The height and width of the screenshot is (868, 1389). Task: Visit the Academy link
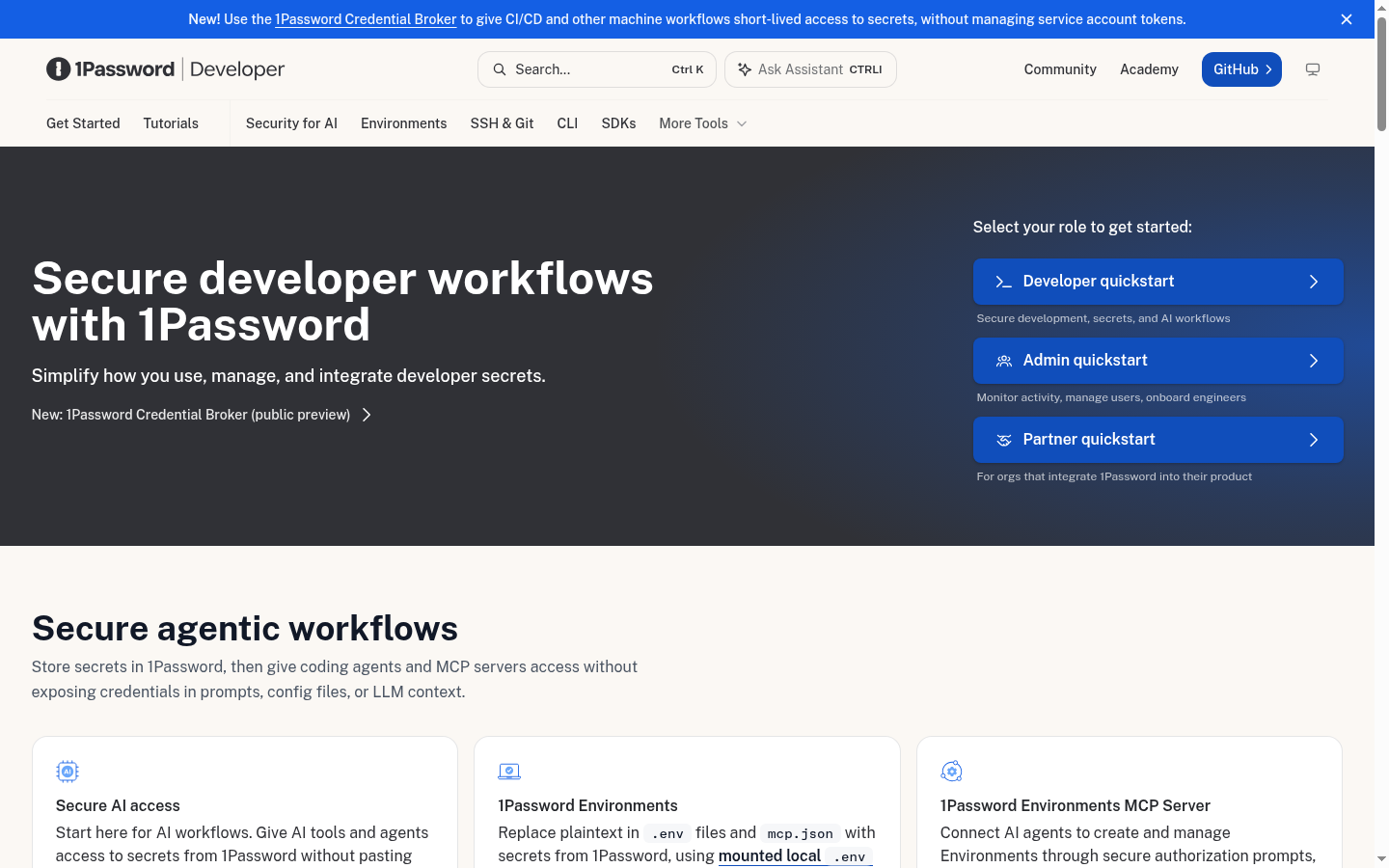click(1149, 69)
